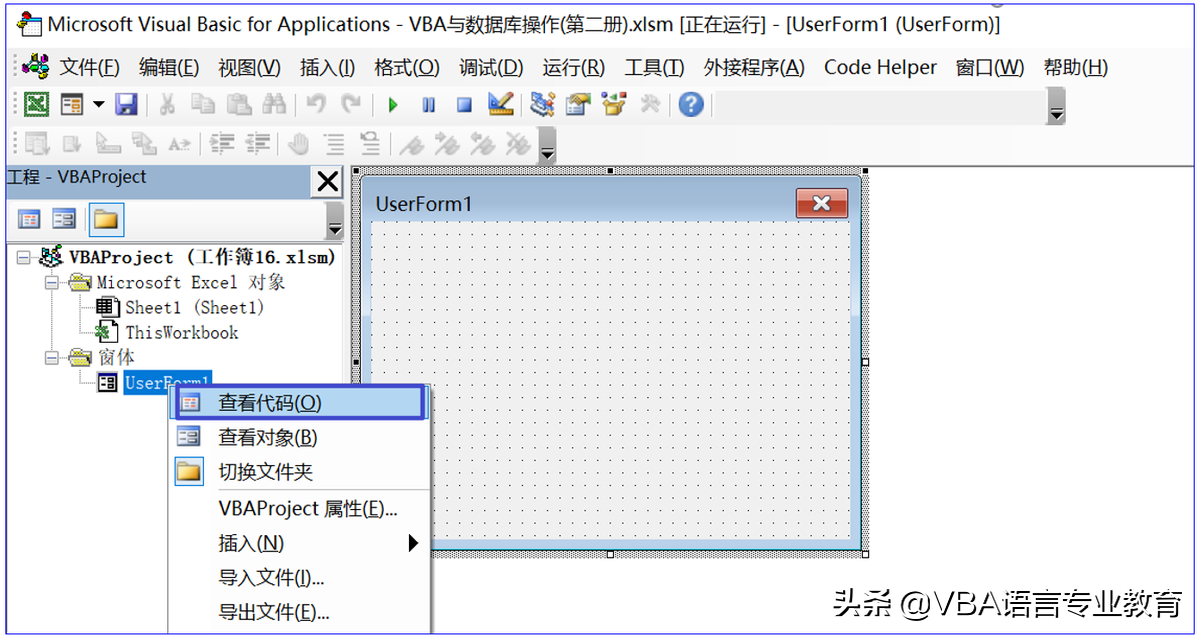Open the Project Explorer icon
The image size is (1200, 637).
543,104
